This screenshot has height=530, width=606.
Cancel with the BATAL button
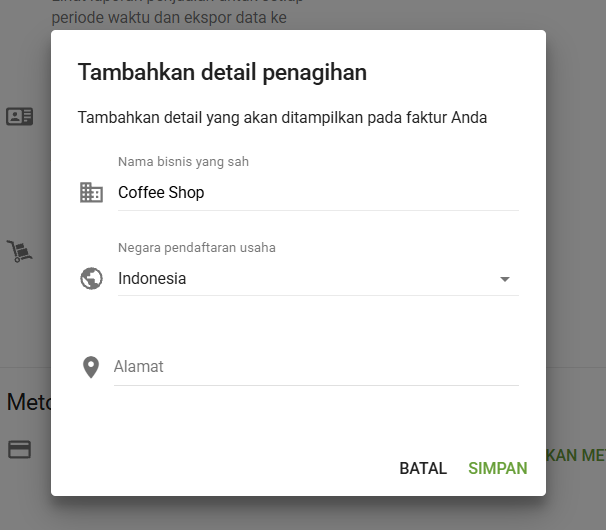[423, 469]
